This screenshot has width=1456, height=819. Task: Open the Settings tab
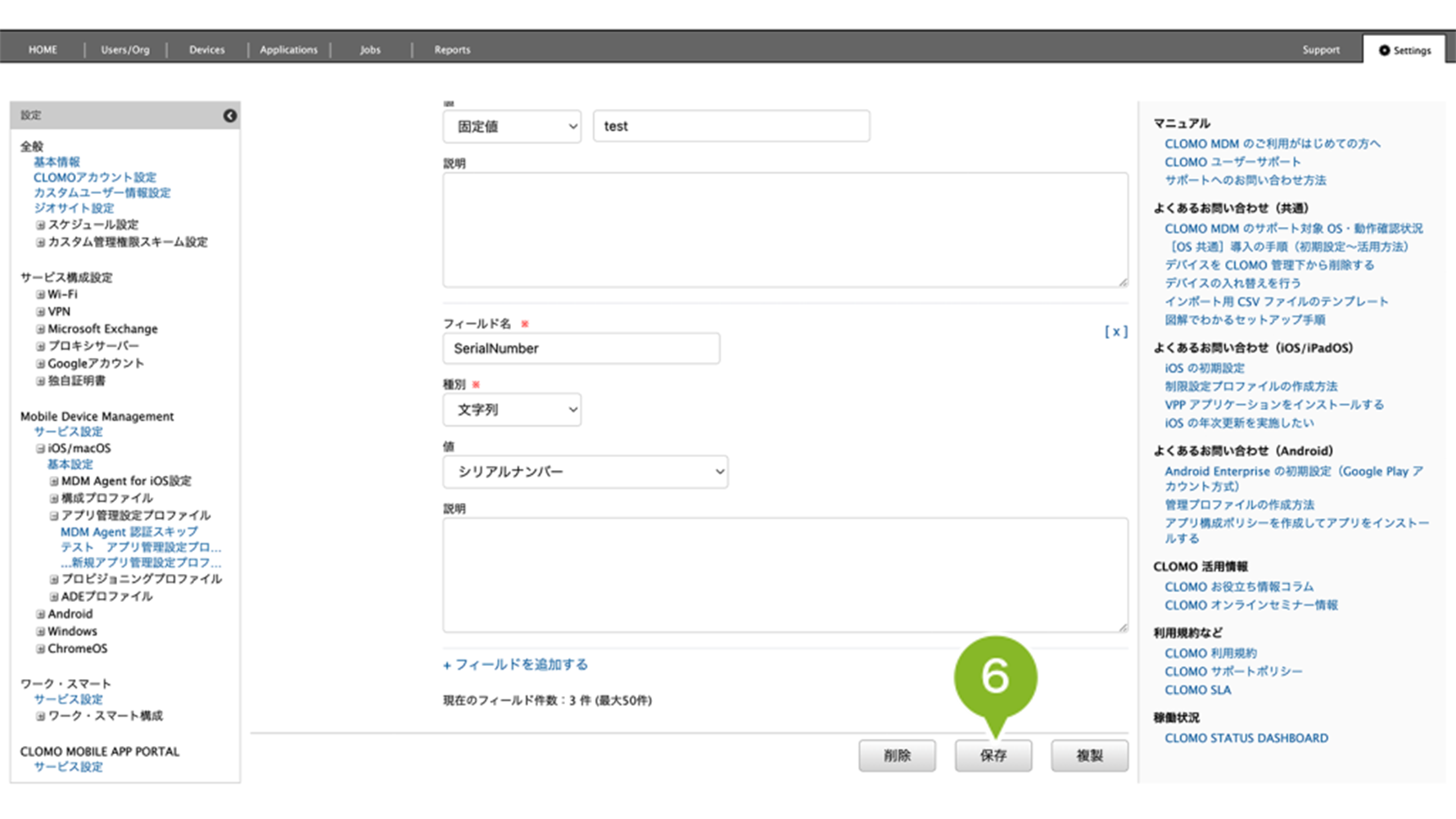pyautogui.click(x=1404, y=50)
